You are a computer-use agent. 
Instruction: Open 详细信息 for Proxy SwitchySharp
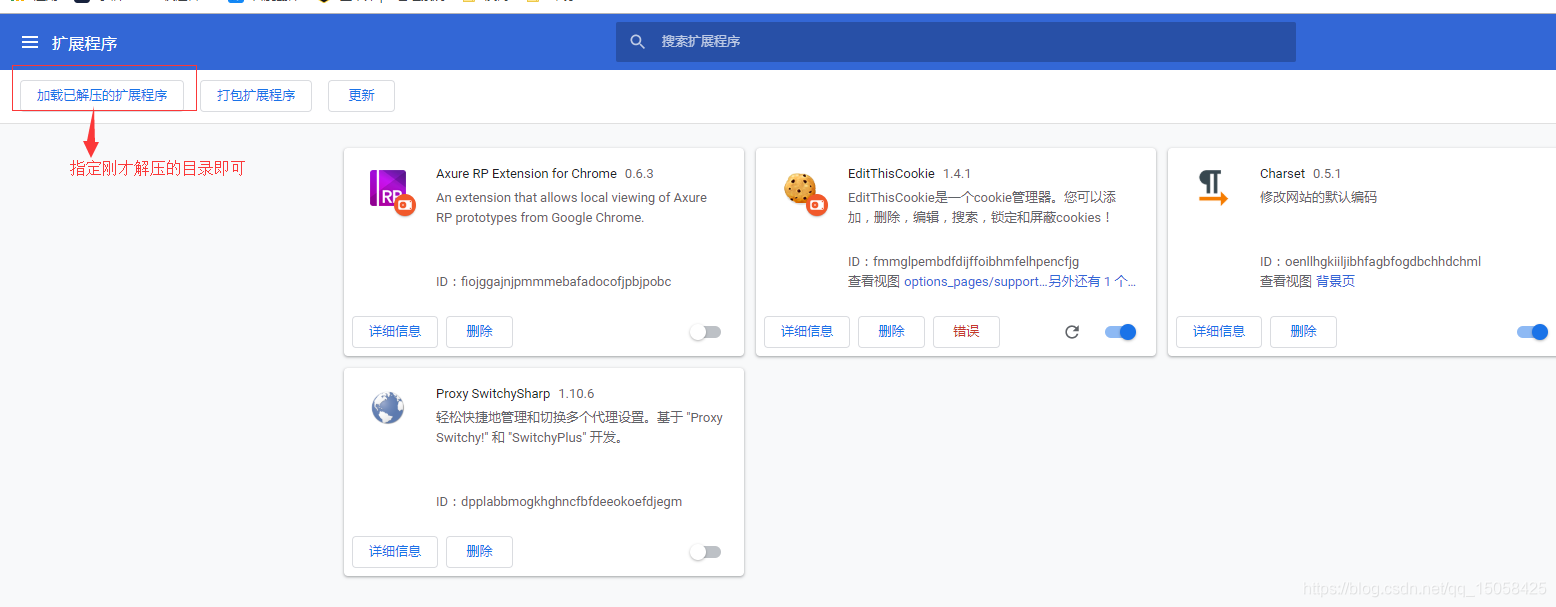[x=395, y=552]
